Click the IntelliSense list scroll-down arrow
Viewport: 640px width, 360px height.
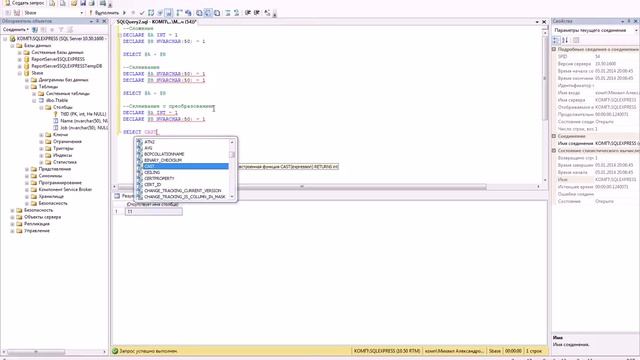click(x=232, y=197)
